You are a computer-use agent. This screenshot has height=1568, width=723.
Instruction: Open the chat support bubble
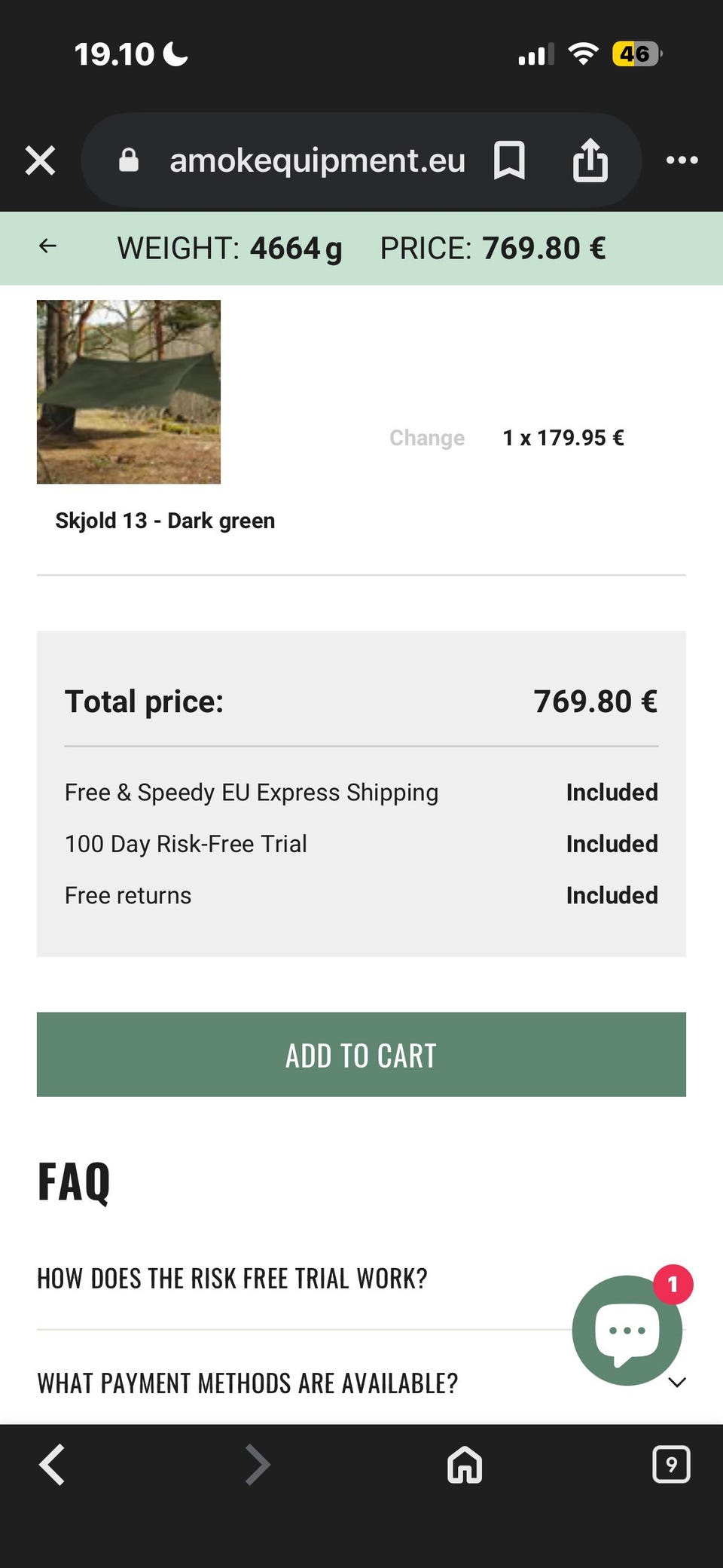(x=625, y=1331)
